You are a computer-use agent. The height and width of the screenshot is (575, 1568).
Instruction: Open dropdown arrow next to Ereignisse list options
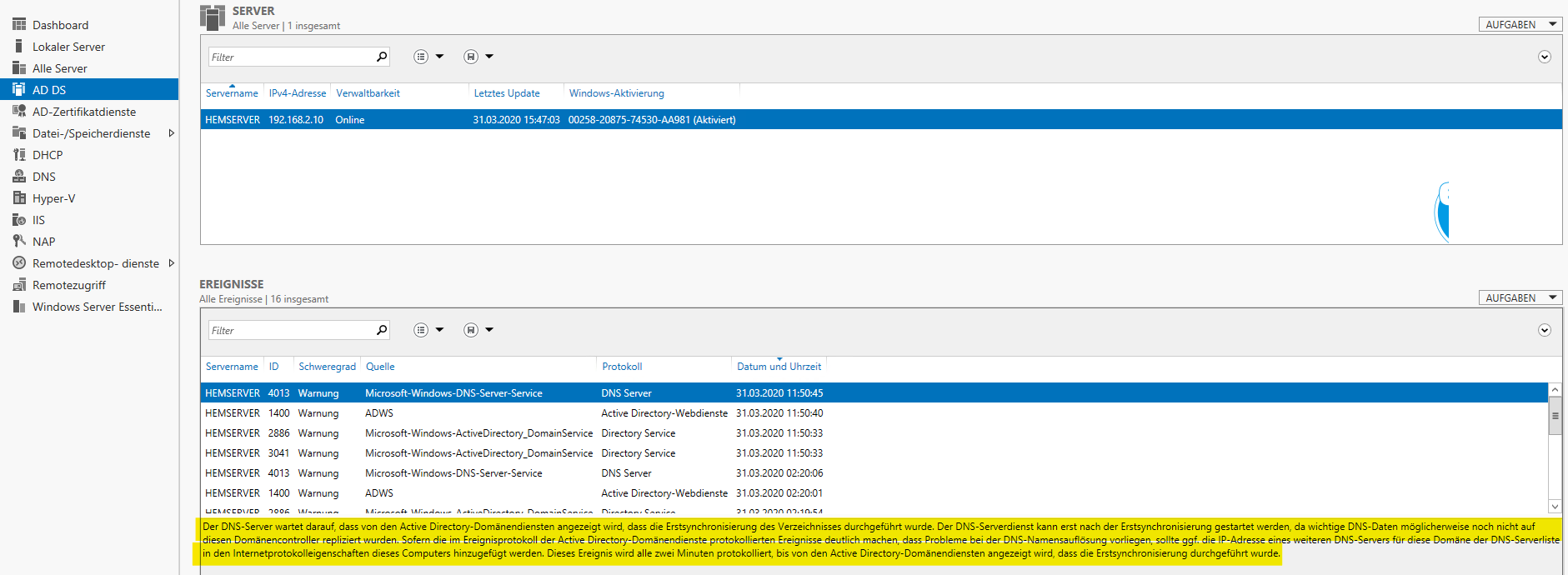(x=439, y=330)
